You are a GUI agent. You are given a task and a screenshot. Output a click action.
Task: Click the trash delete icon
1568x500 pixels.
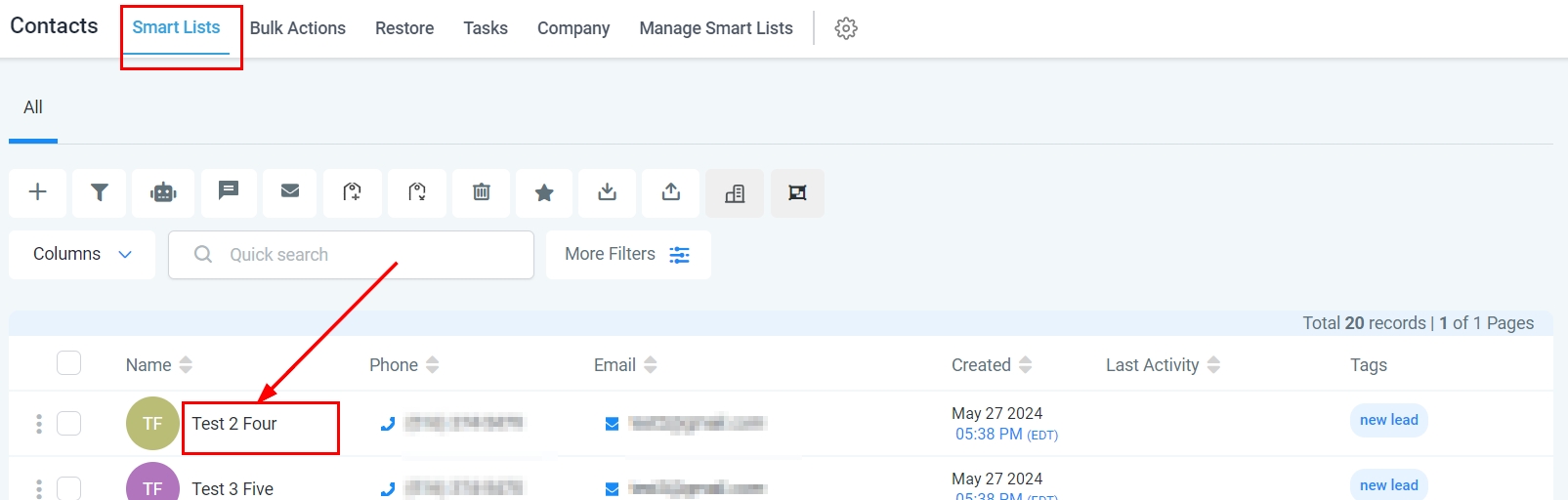482,192
